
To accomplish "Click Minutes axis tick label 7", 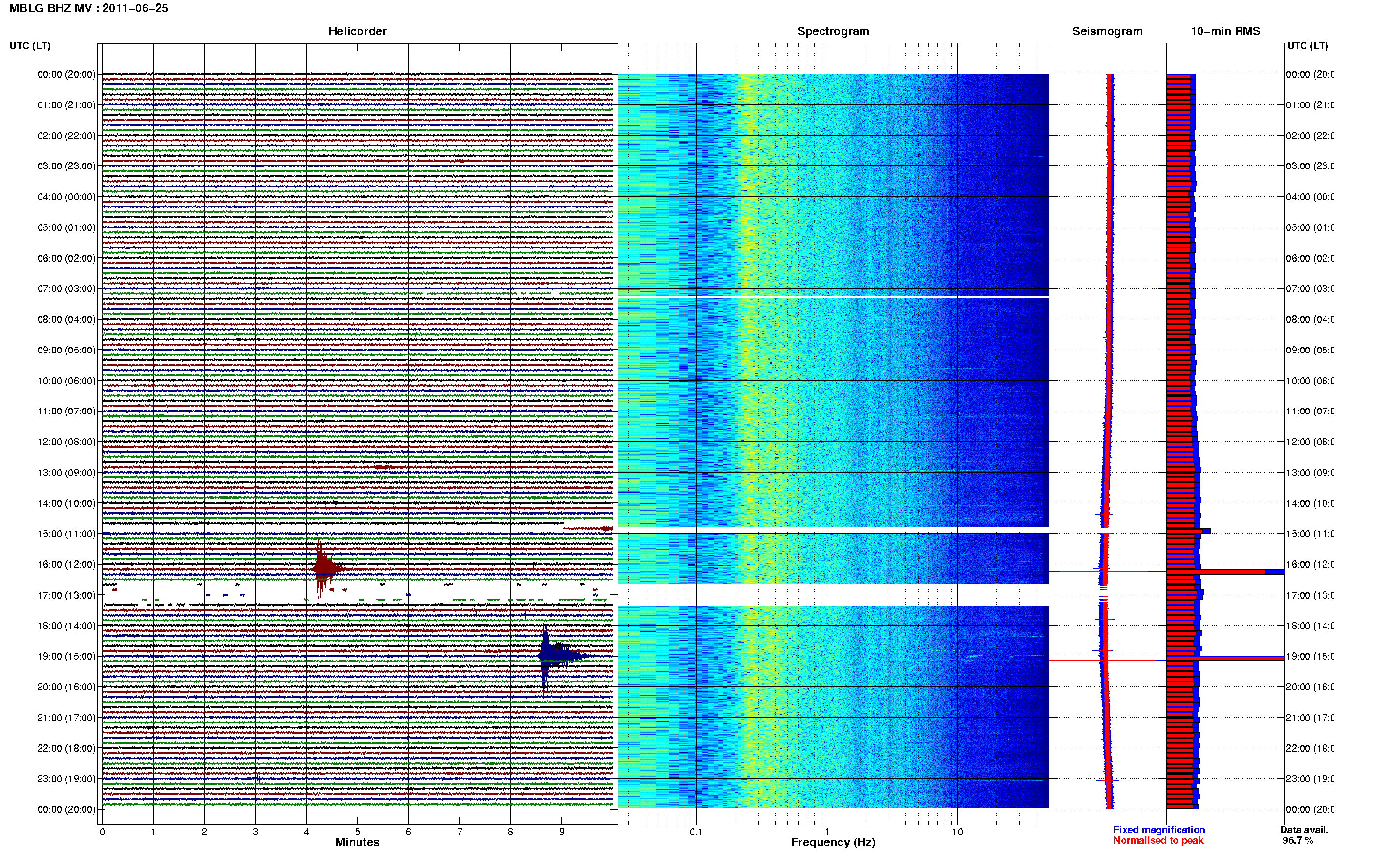I will coord(460,832).
